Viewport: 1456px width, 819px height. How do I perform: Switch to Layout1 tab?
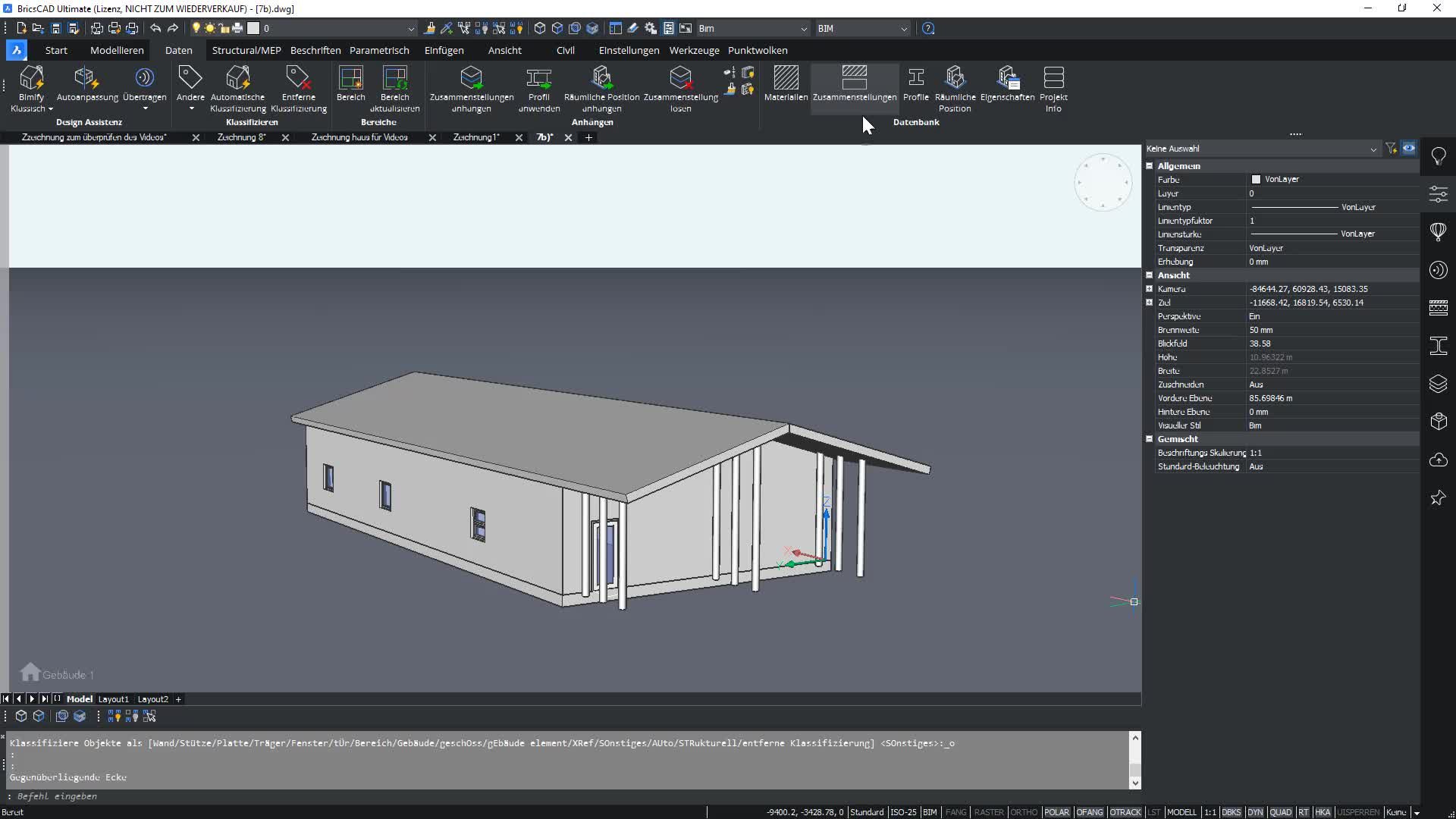(x=113, y=699)
